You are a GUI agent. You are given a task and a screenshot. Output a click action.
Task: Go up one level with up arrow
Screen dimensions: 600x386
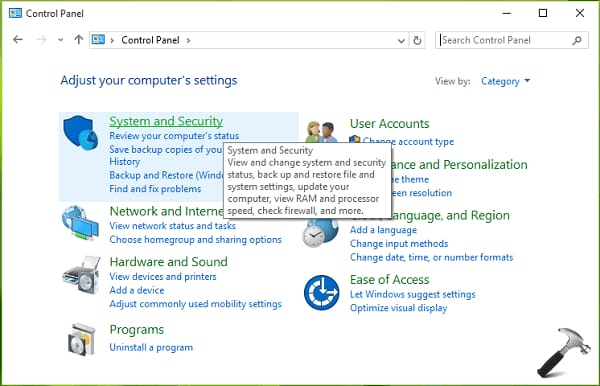point(78,40)
